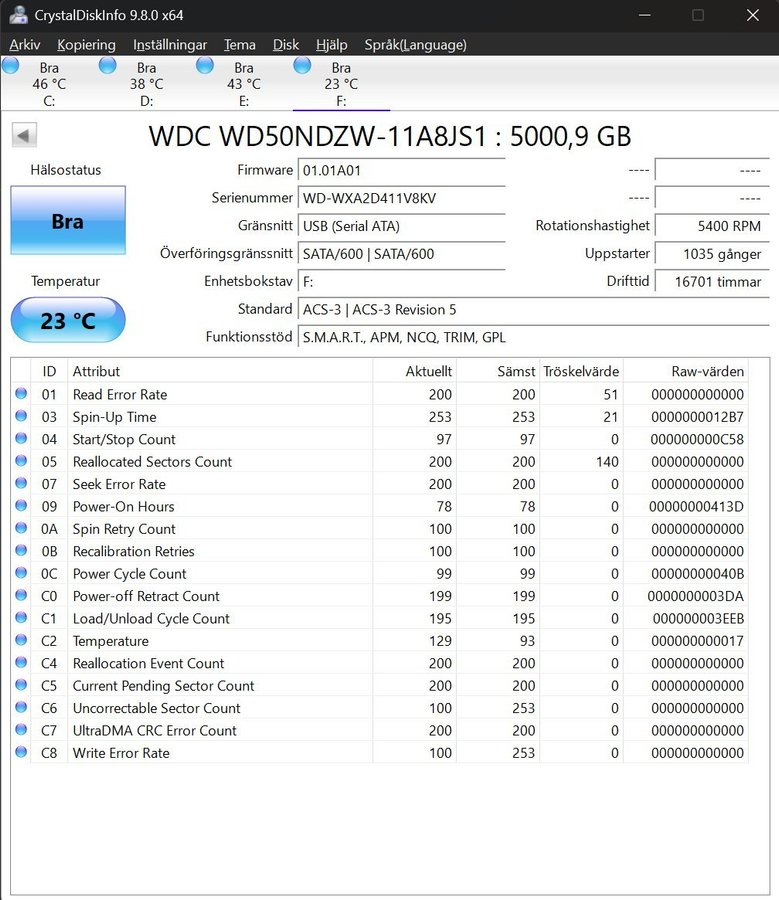Click status orb for Power-off Retract Count
Image resolution: width=779 pixels, height=900 pixels.
point(21,595)
